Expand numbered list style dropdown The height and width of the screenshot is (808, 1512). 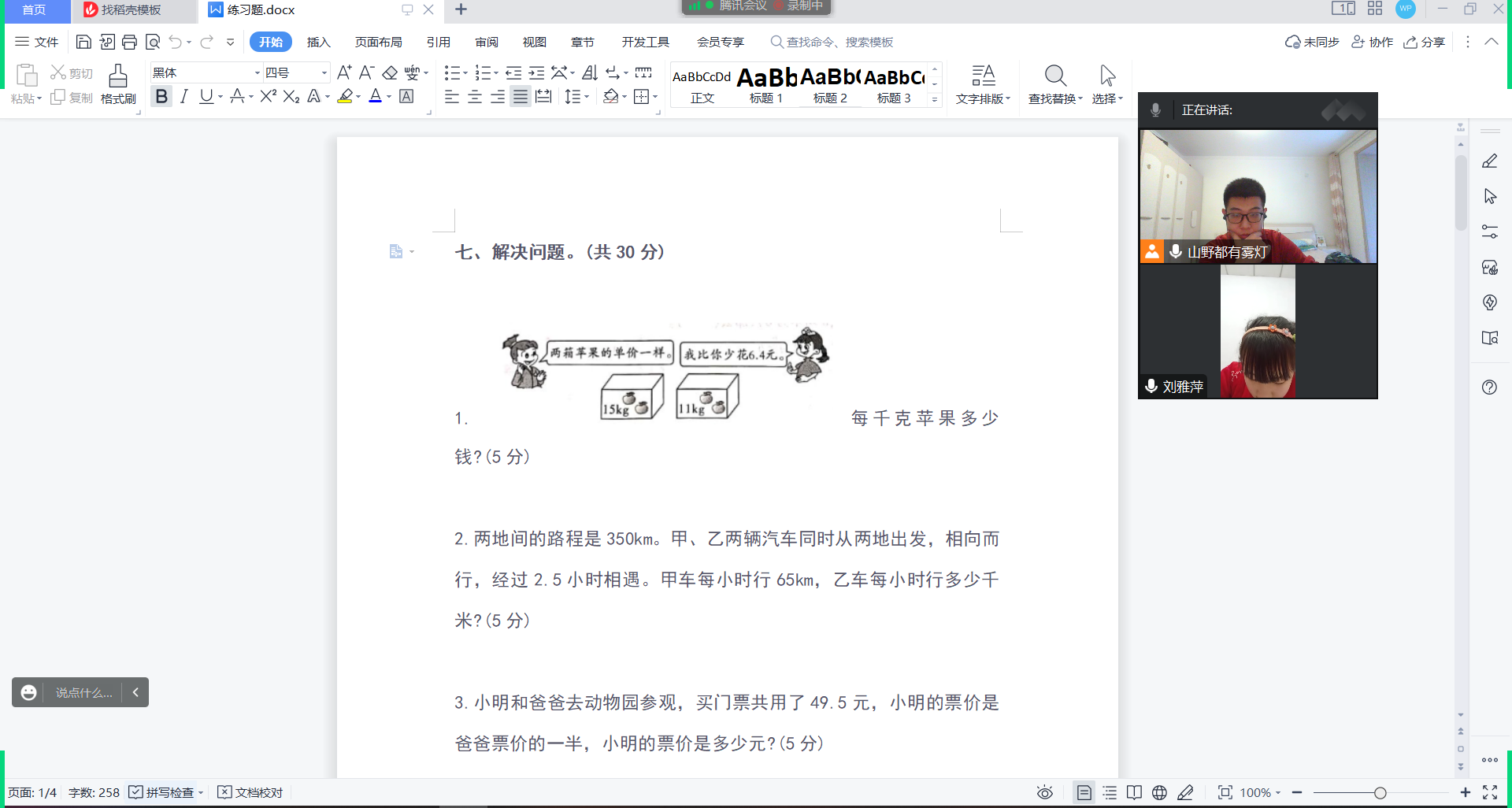click(x=496, y=73)
